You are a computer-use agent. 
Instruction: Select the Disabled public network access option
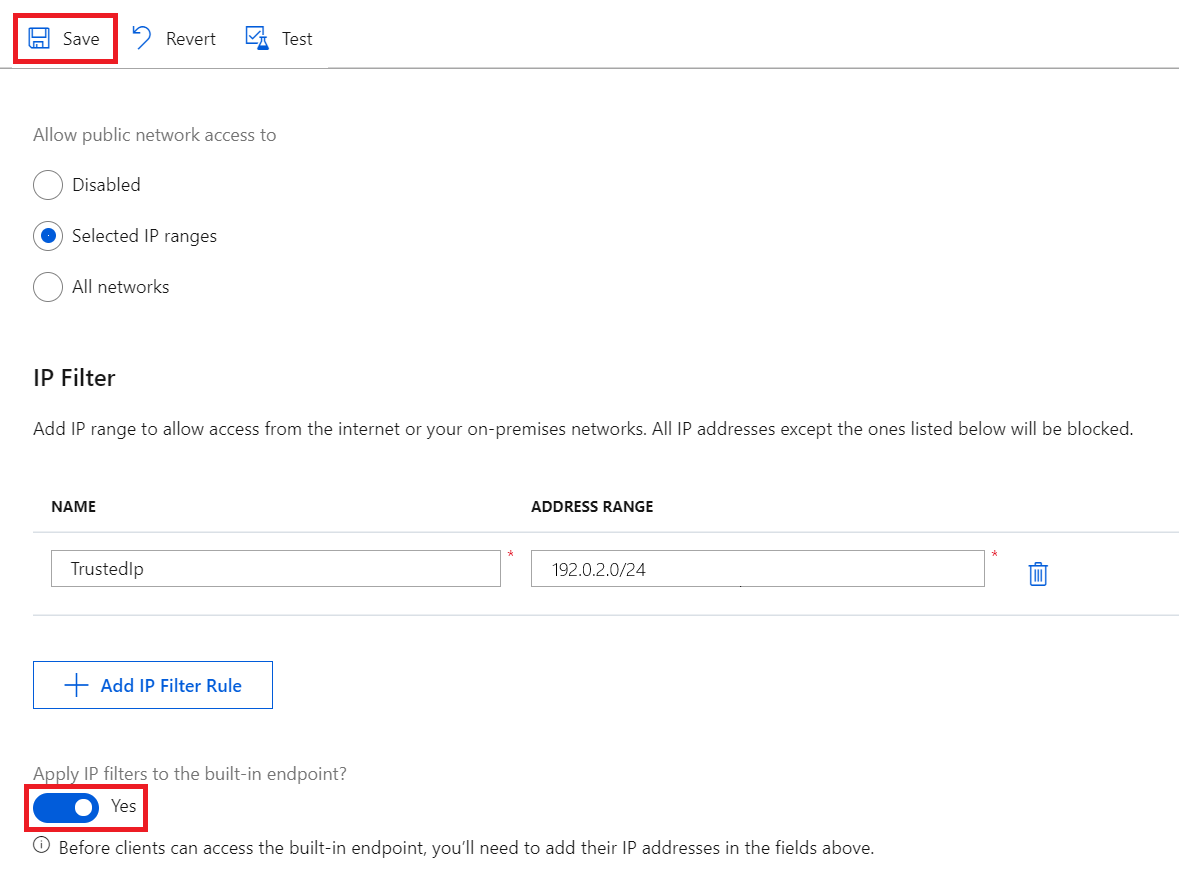[x=47, y=185]
